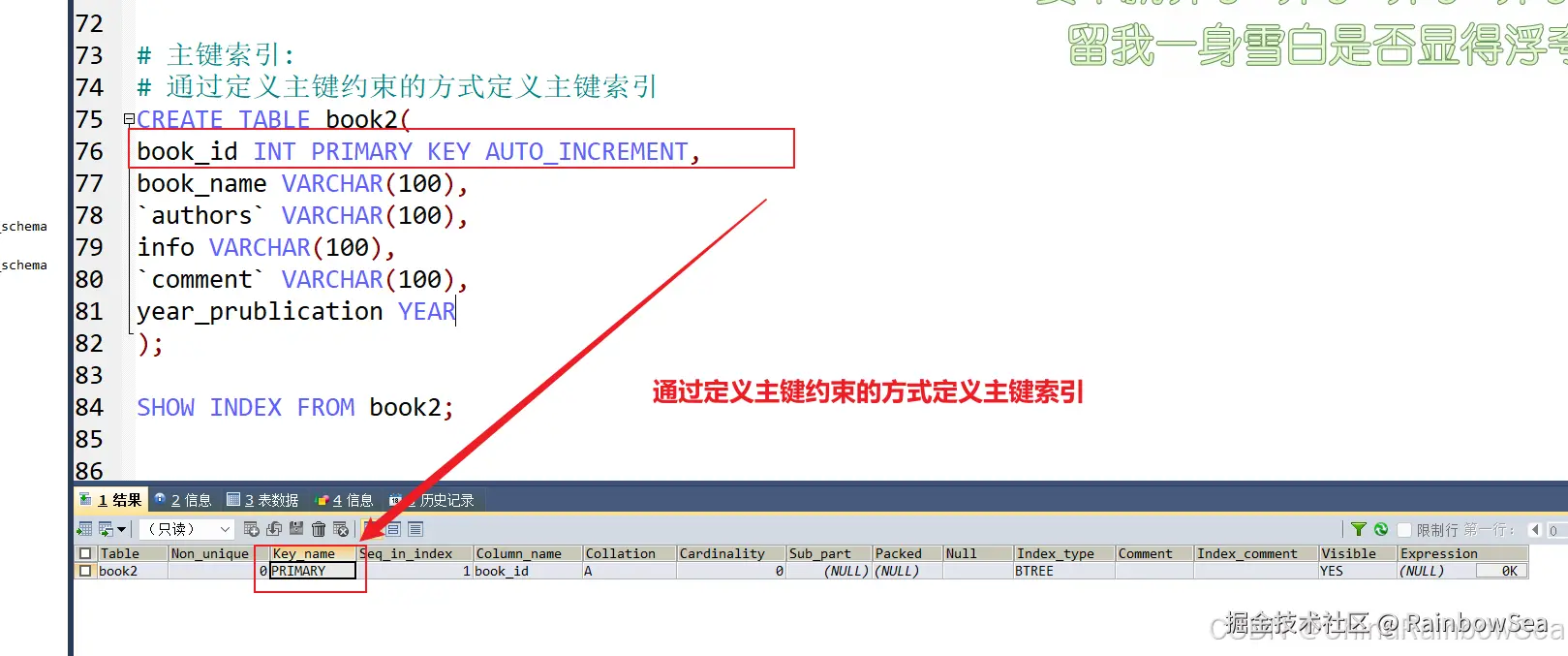Click the CREATE TABLE book2 line

click(x=273, y=119)
